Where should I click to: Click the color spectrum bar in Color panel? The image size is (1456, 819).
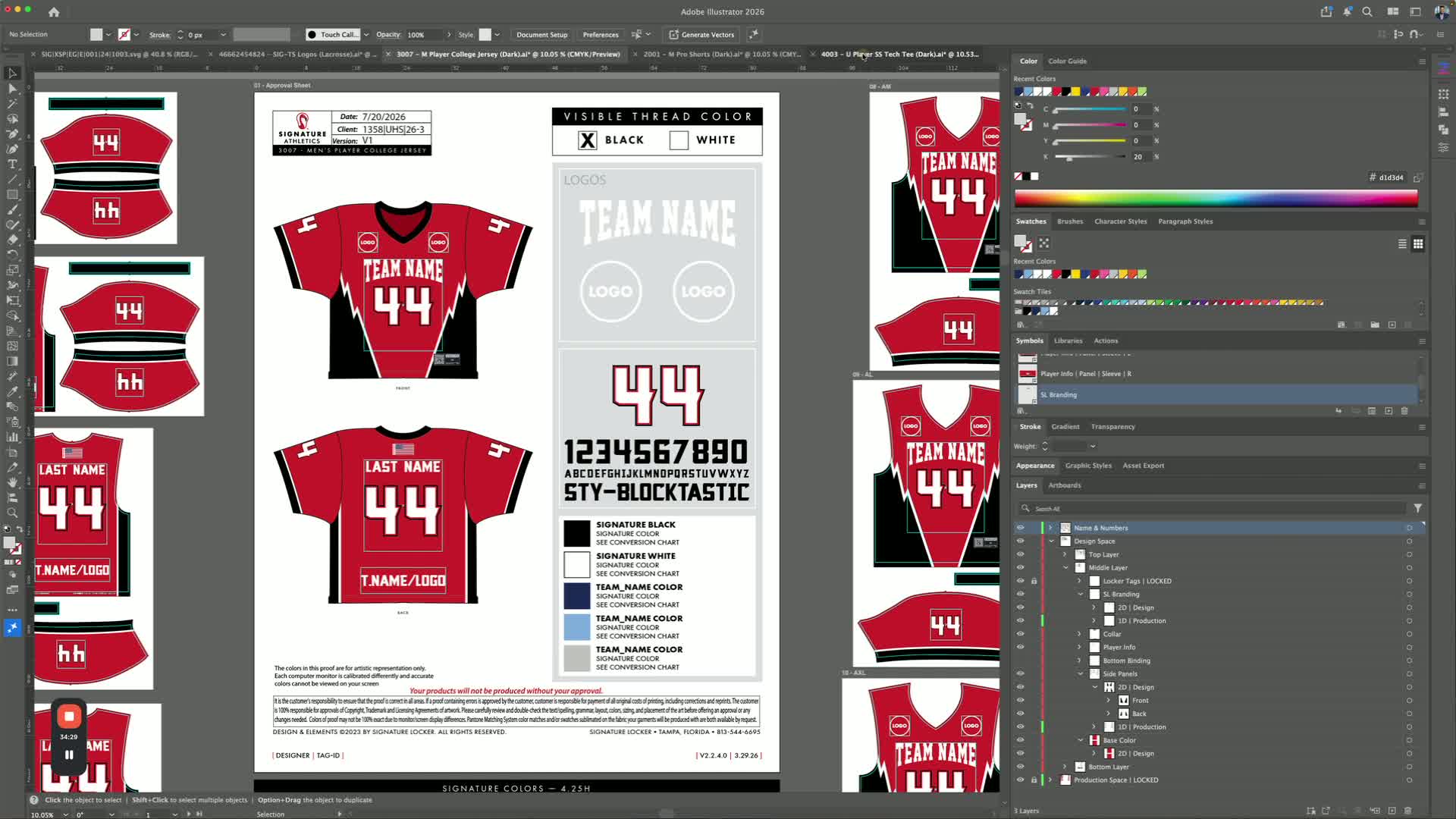point(1216,199)
